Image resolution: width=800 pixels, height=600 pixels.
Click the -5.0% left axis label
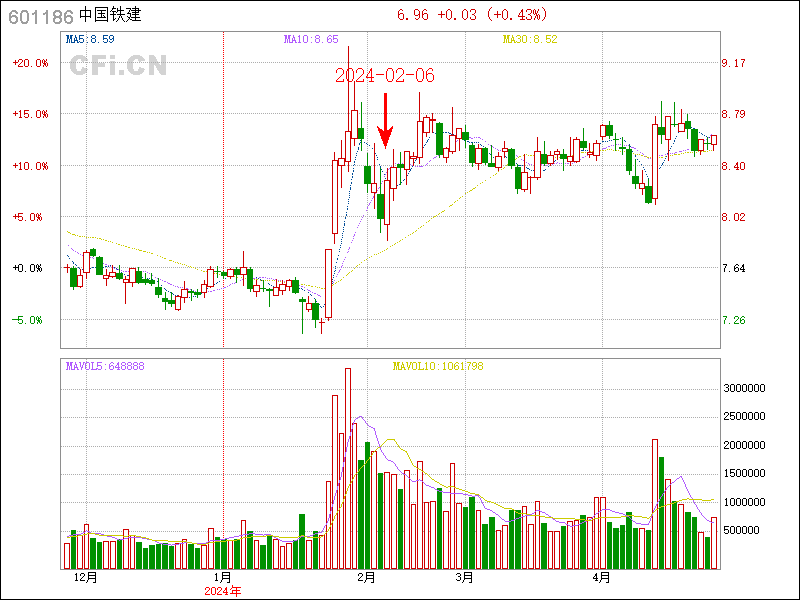pos(30,321)
